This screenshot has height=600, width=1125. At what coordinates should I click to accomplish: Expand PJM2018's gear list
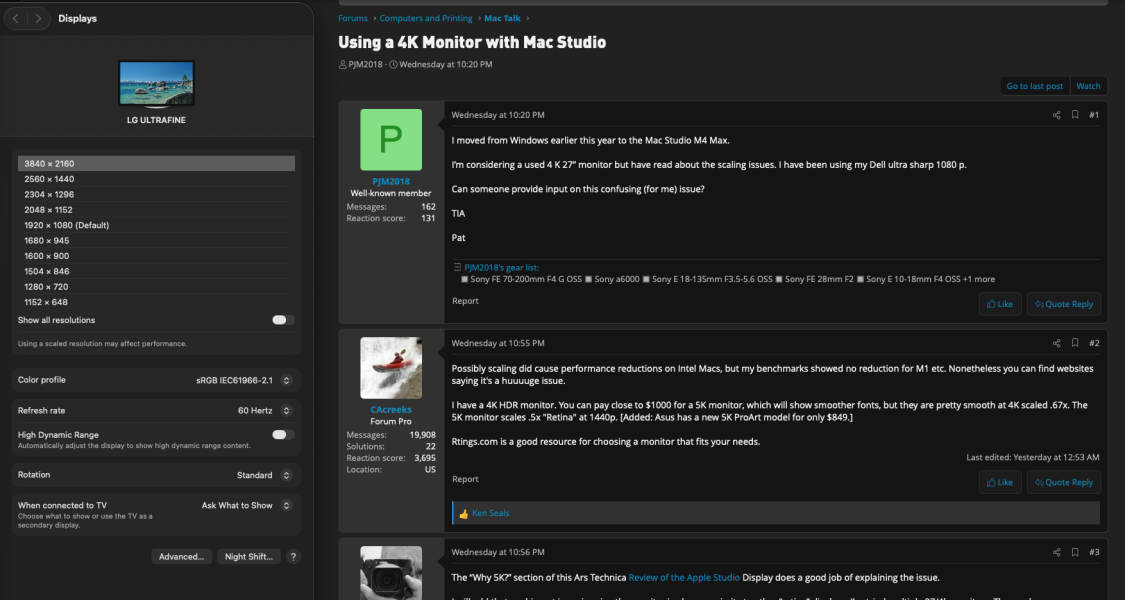click(501, 268)
